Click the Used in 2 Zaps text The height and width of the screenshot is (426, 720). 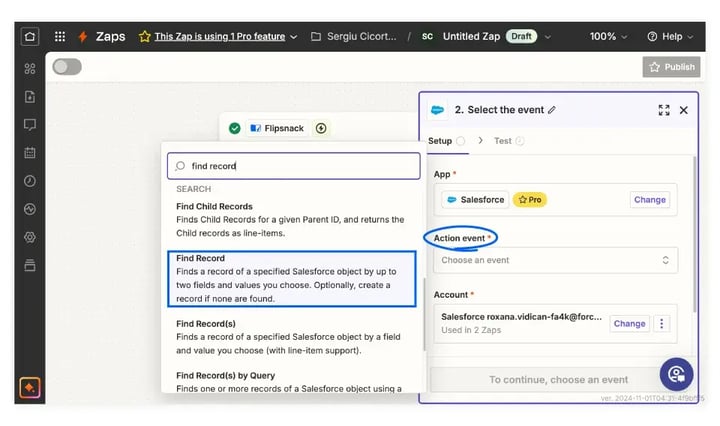(471, 330)
